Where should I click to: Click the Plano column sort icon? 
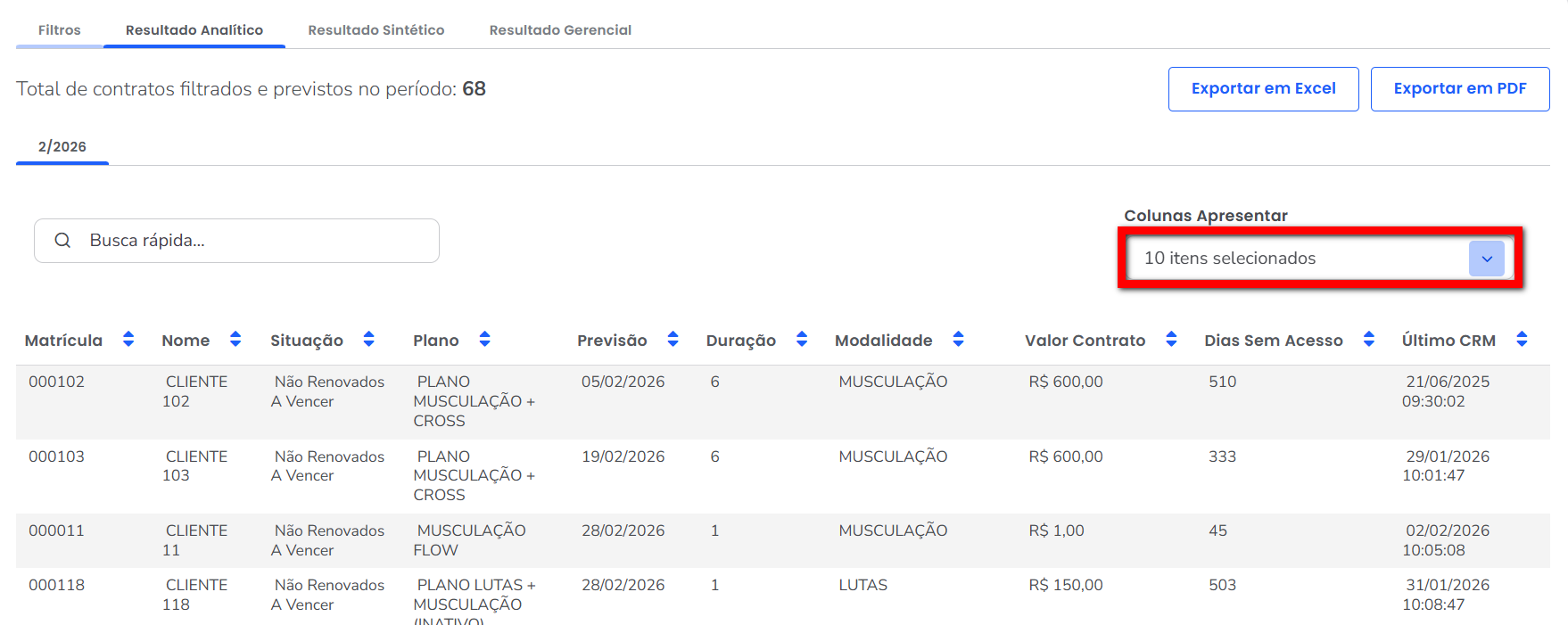pyautogui.click(x=484, y=339)
